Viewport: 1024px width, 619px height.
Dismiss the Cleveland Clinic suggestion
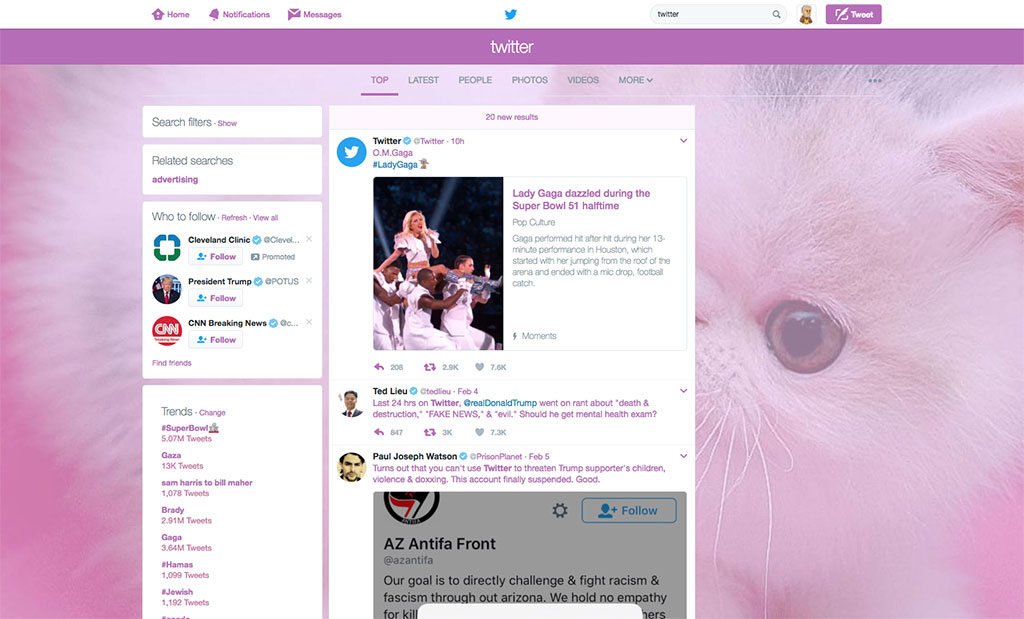[x=309, y=239]
